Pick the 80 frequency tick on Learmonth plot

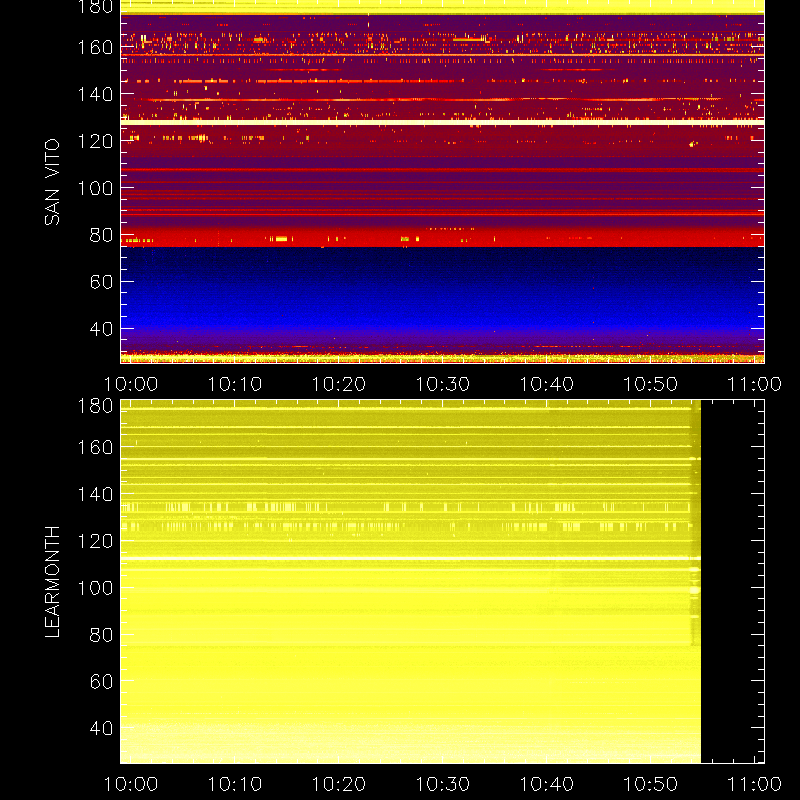tap(101, 635)
